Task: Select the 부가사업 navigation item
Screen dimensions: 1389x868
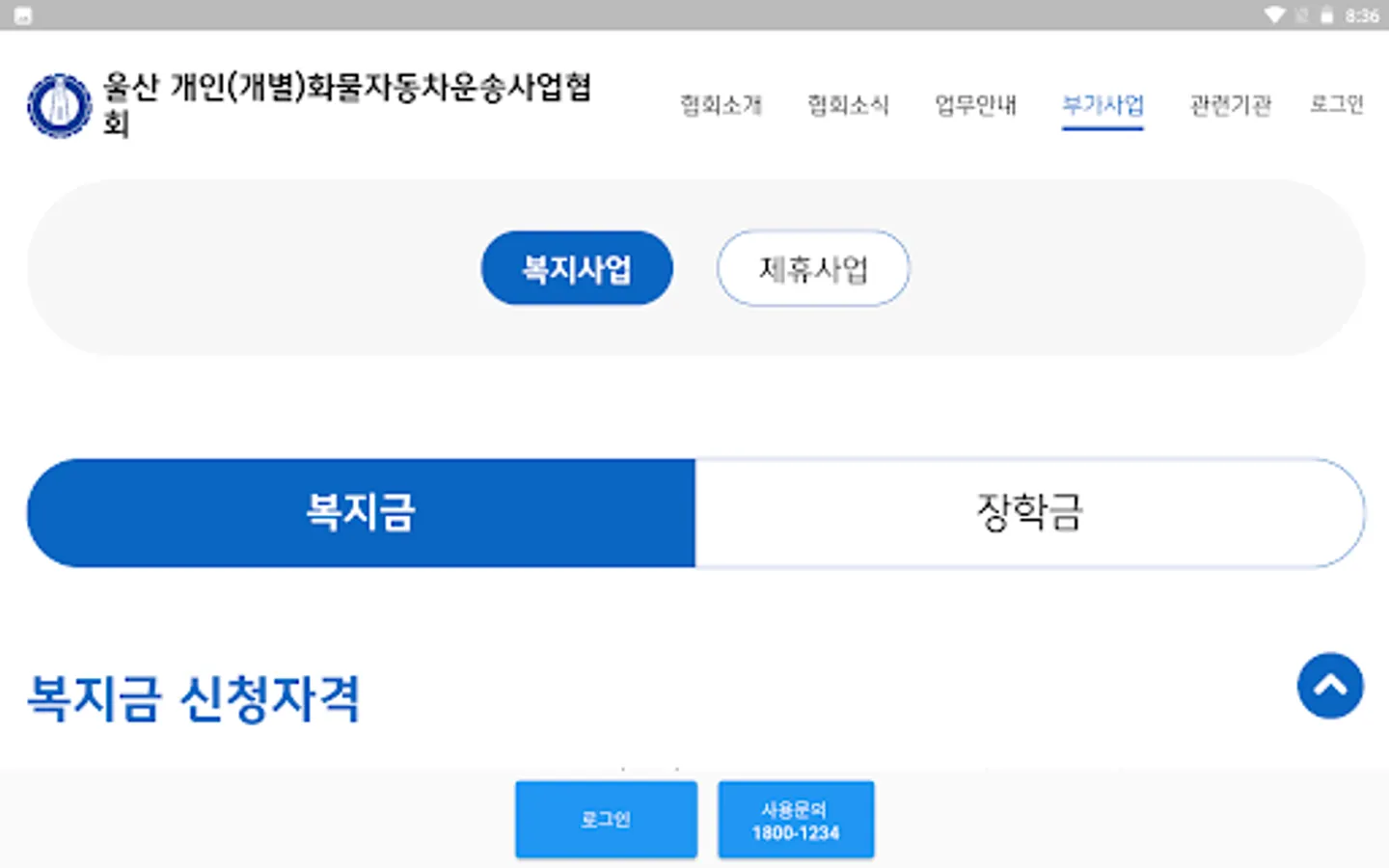Action: (1103, 105)
